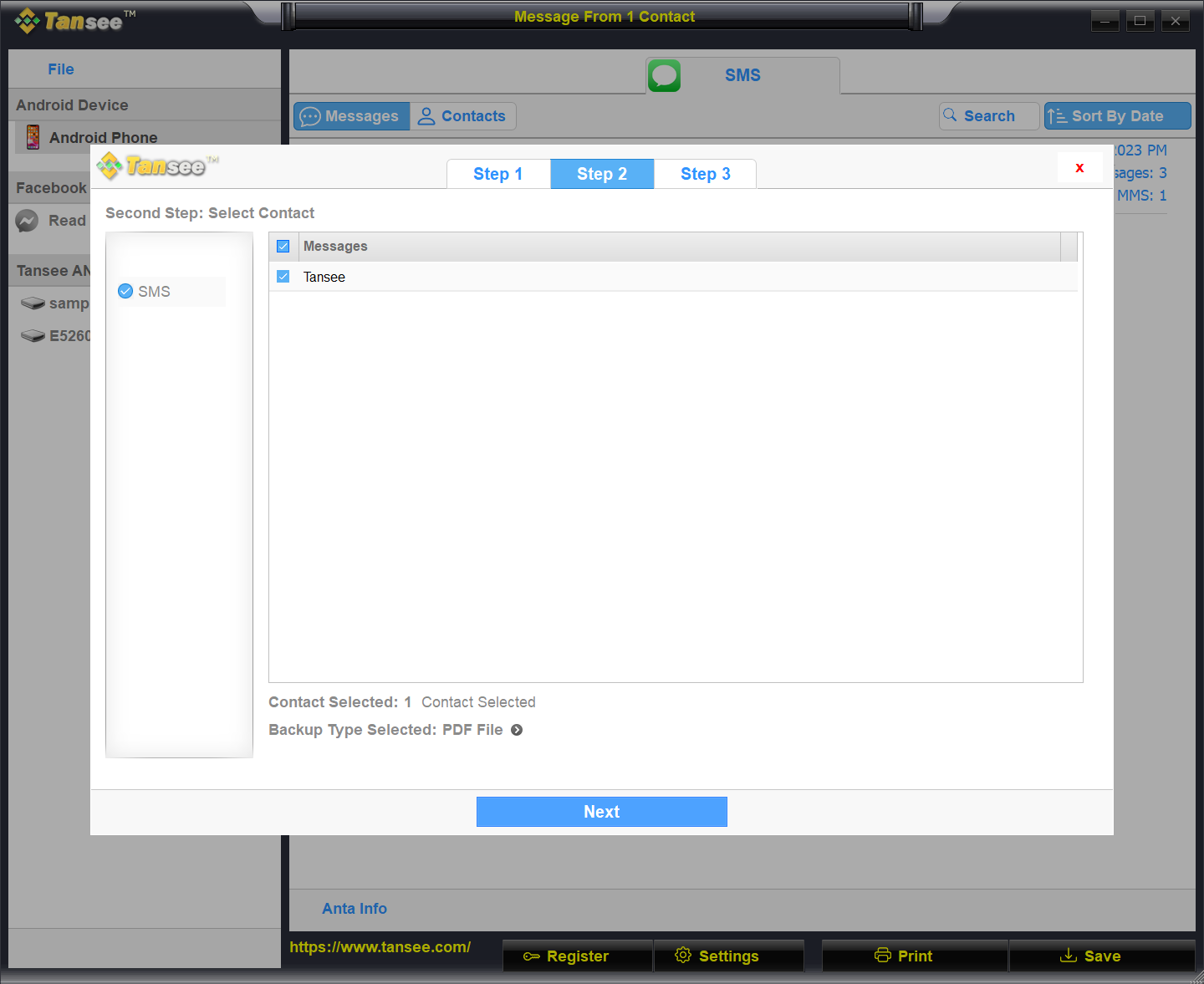Click the download icon in Save
Viewport: 1204px width, 984px height.
coord(1069,955)
